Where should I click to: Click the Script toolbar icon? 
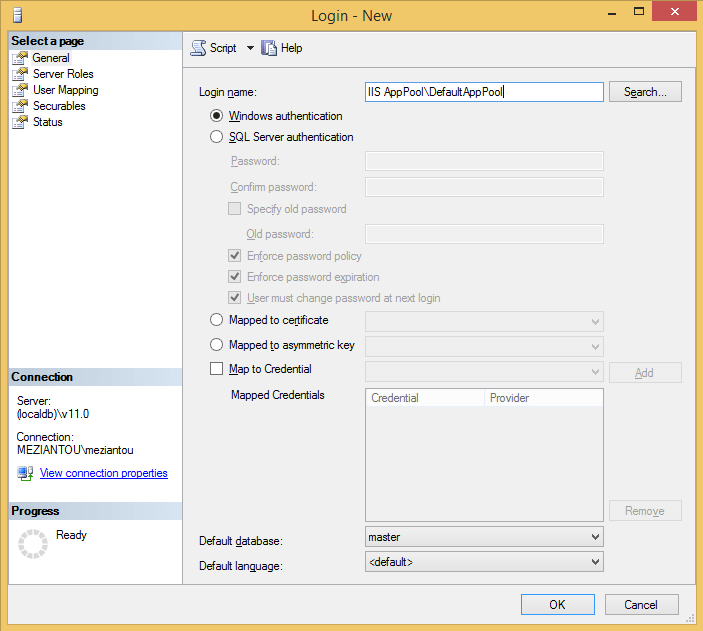198,48
